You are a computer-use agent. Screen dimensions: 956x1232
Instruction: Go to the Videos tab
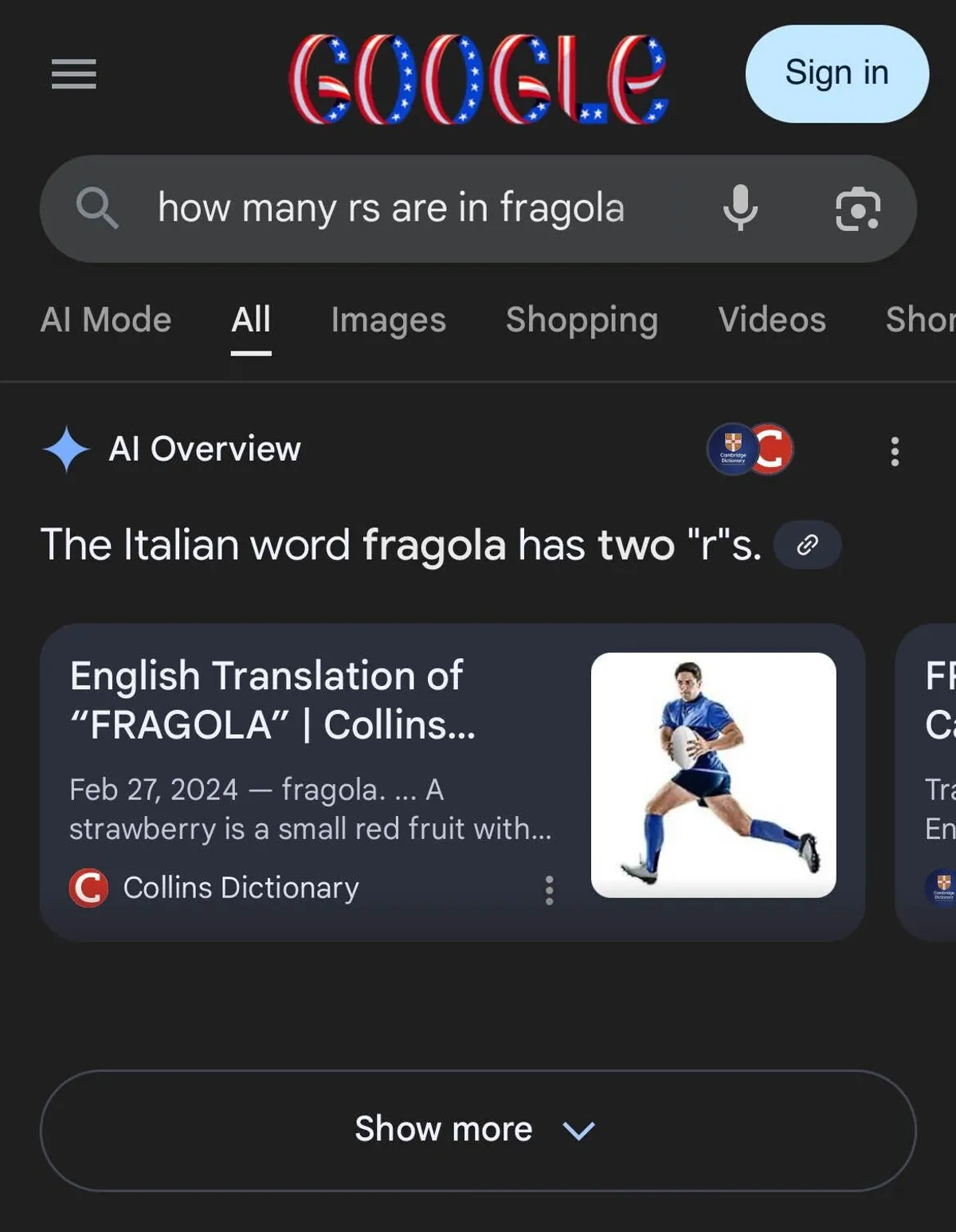tap(771, 320)
